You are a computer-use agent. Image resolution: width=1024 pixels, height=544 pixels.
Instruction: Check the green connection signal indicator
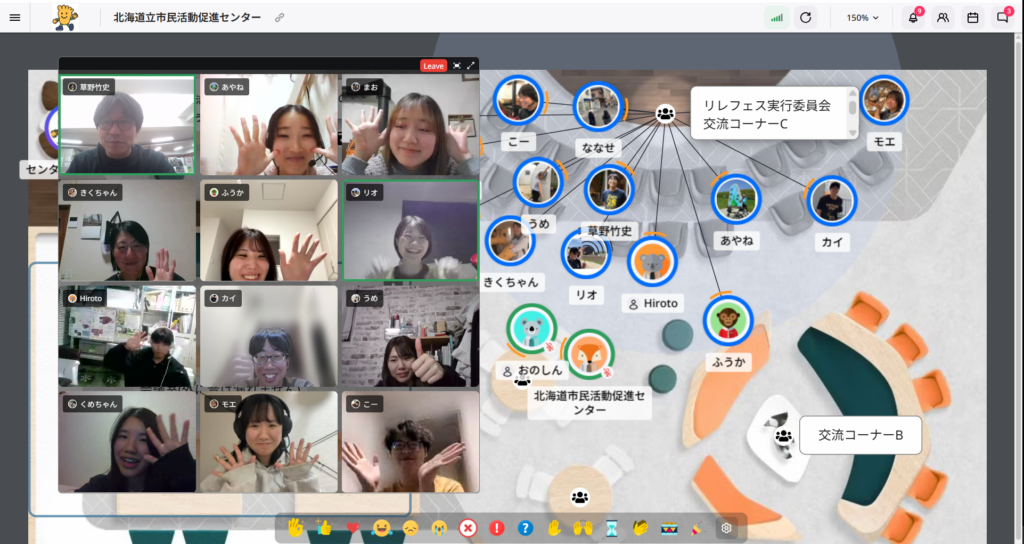[777, 17]
